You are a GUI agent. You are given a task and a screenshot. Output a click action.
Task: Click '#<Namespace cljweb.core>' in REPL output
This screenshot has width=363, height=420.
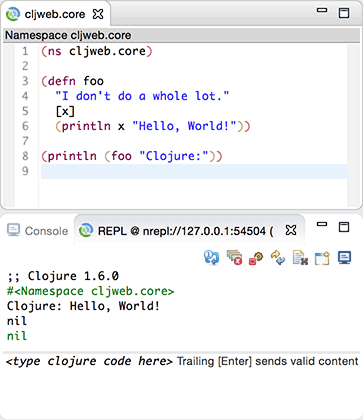tap(91, 291)
